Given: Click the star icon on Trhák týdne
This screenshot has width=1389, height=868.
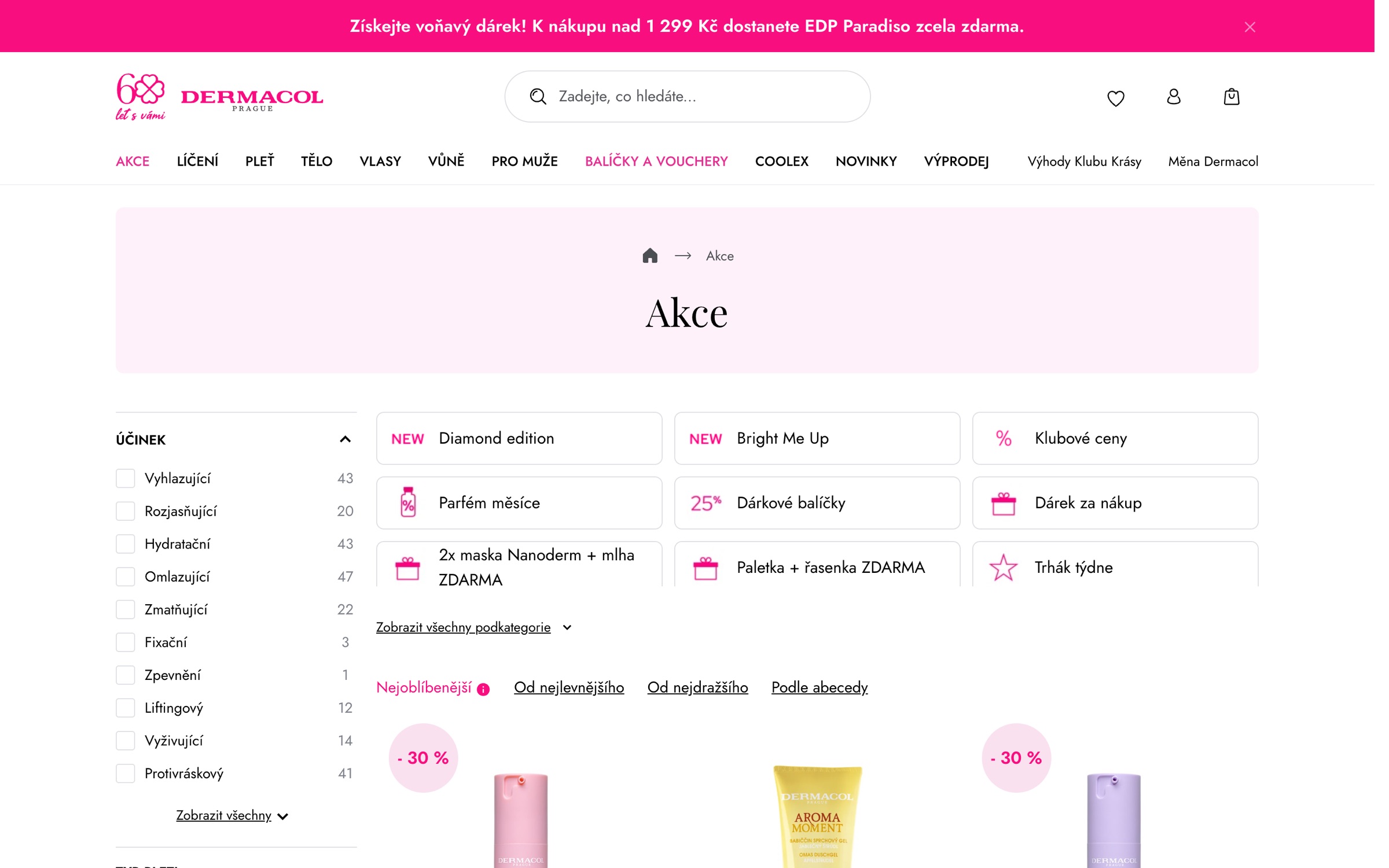Looking at the screenshot, I should pyautogui.click(x=1003, y=568).
